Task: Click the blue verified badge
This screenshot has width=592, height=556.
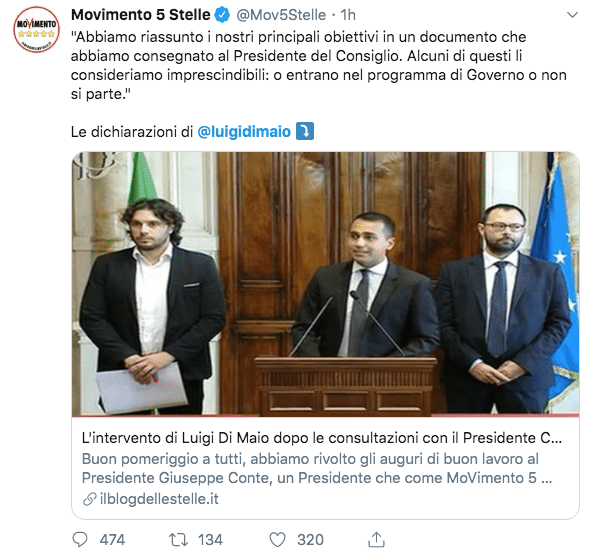Action: 222,15
